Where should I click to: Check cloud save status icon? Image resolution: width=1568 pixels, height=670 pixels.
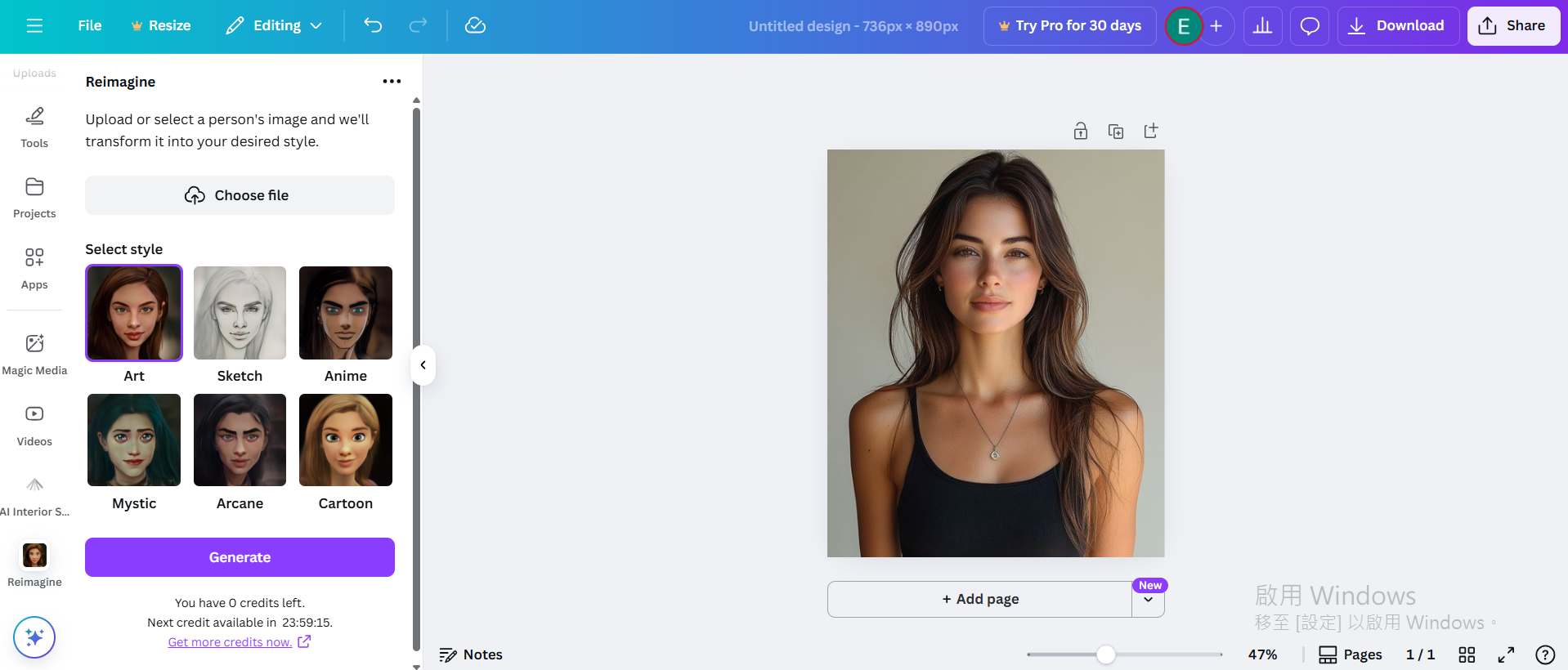[x=475, y=26]
